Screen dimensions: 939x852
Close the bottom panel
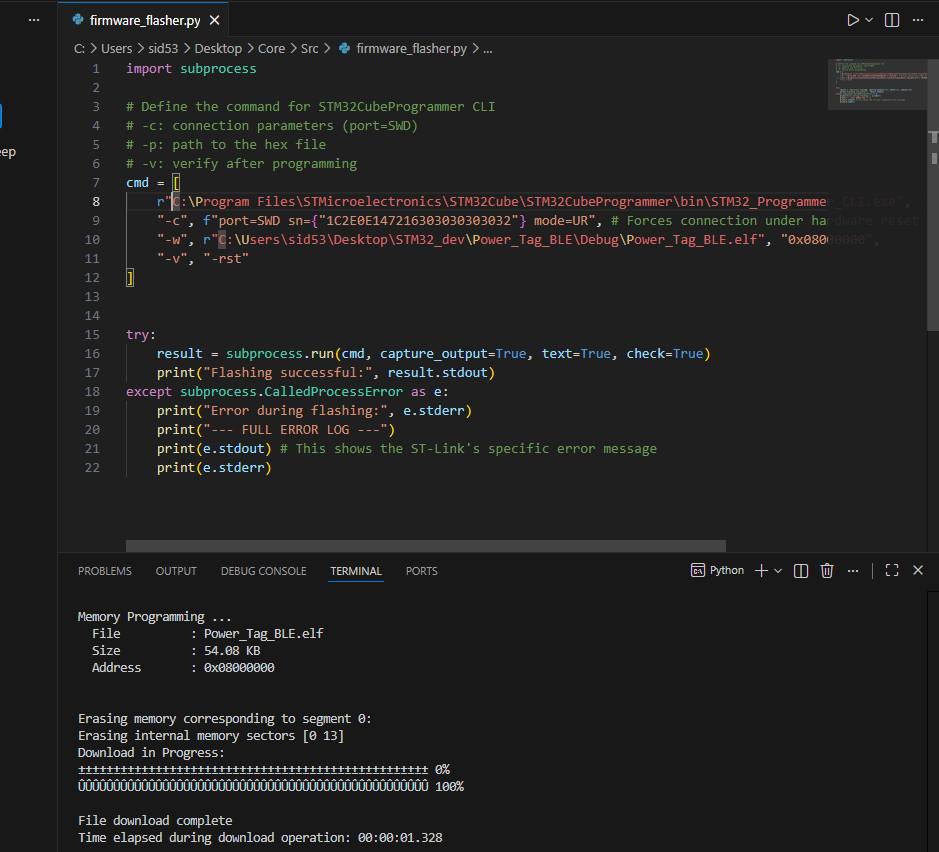click(917, 571)
